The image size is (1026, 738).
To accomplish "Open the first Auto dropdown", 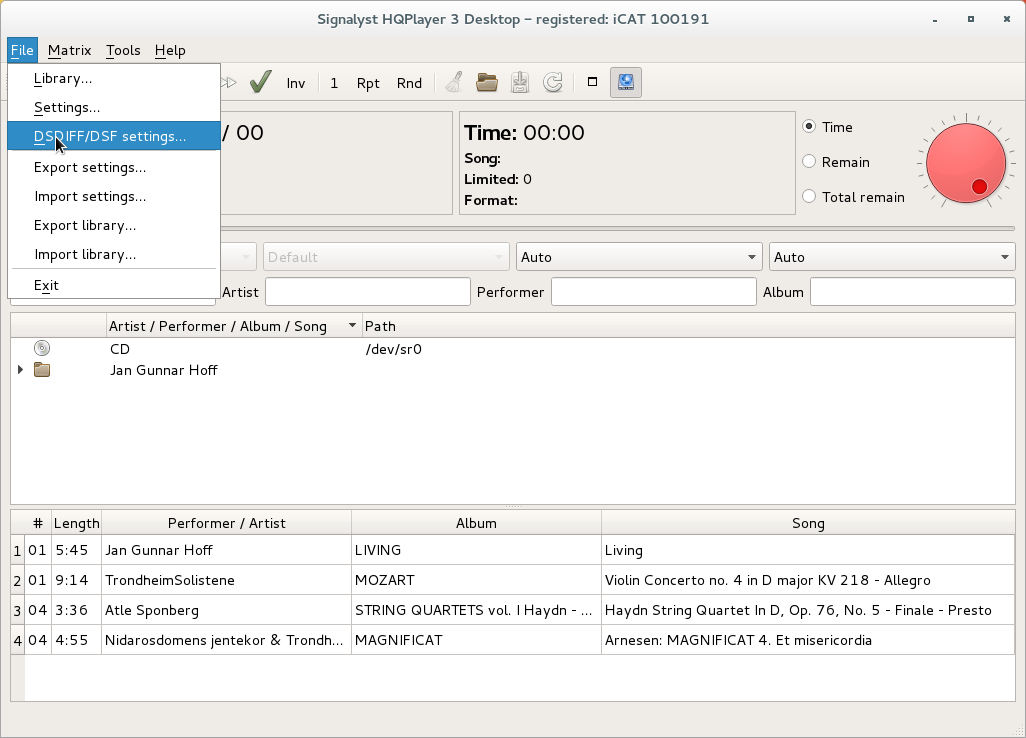I will (639, 257).
